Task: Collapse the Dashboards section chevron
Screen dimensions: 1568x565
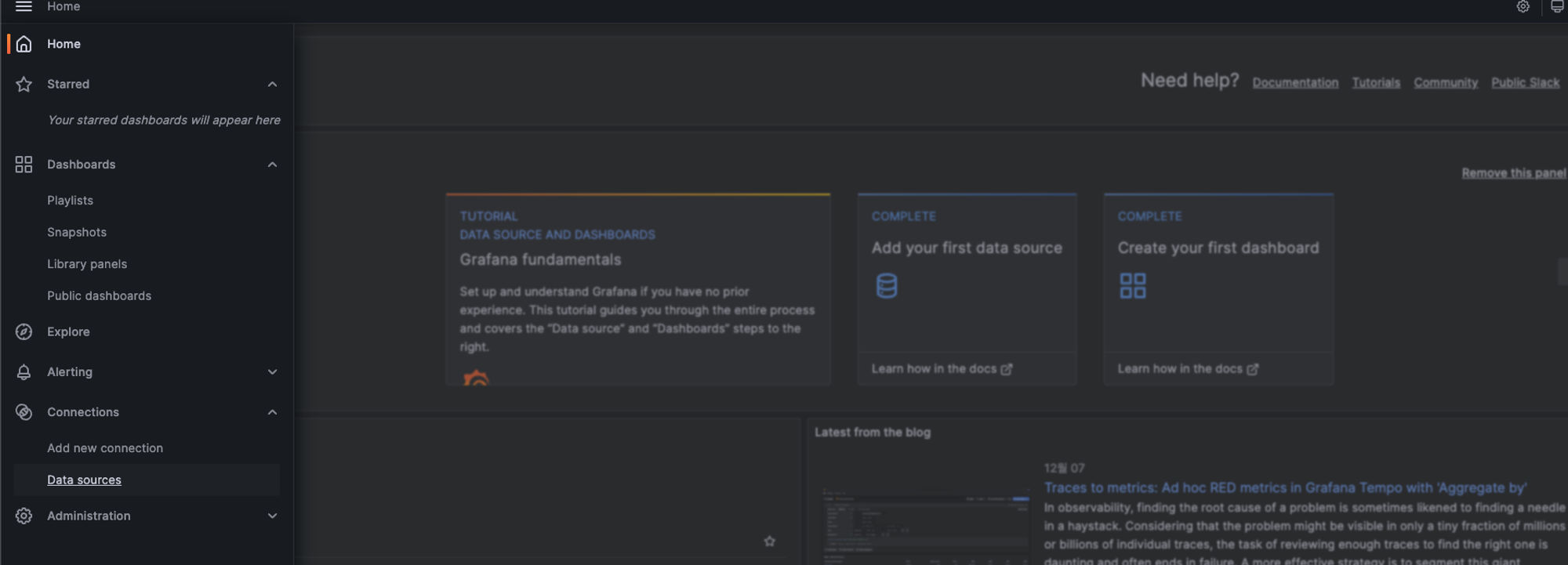Action: coord(272,165)
